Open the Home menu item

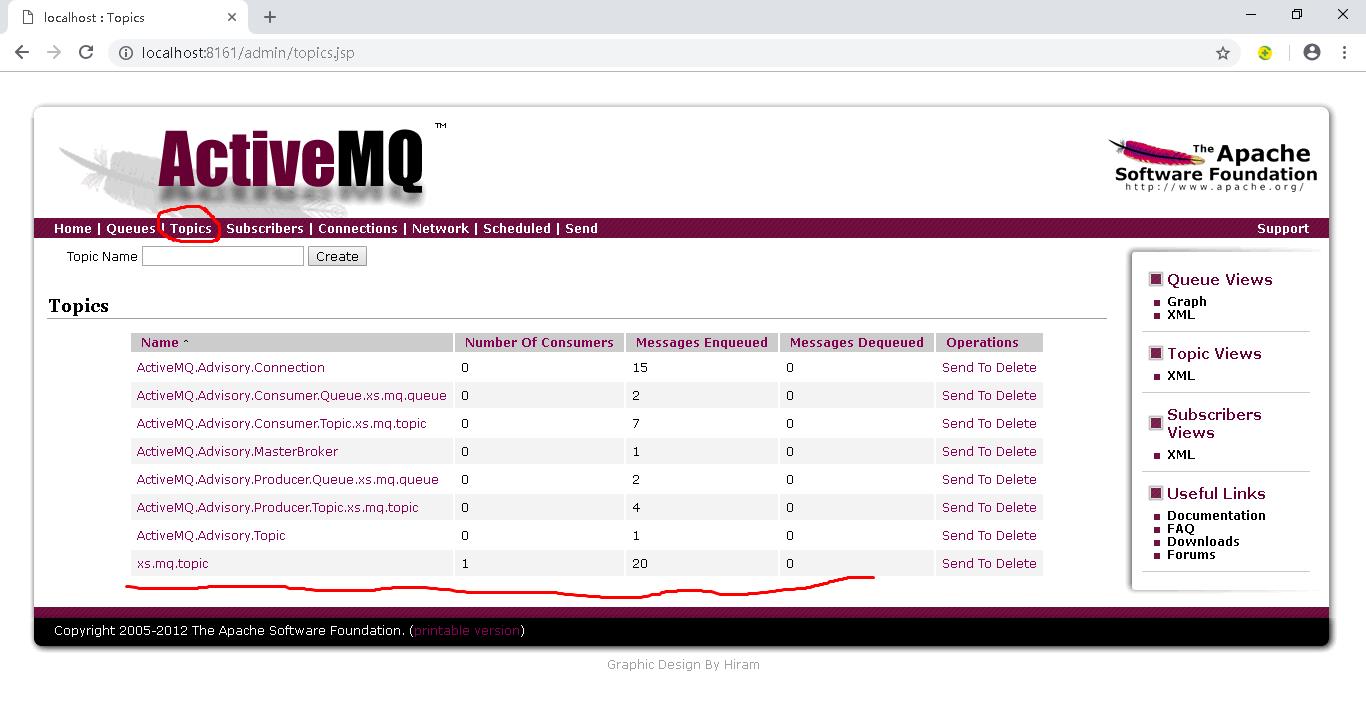pyautogui.click(x=72, y=228)
